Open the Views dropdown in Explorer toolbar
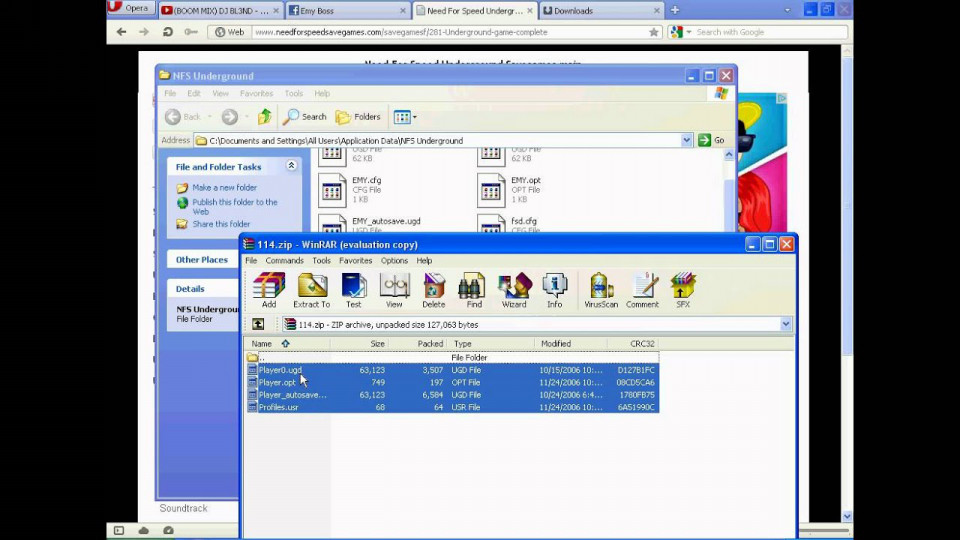 (405, 116)
